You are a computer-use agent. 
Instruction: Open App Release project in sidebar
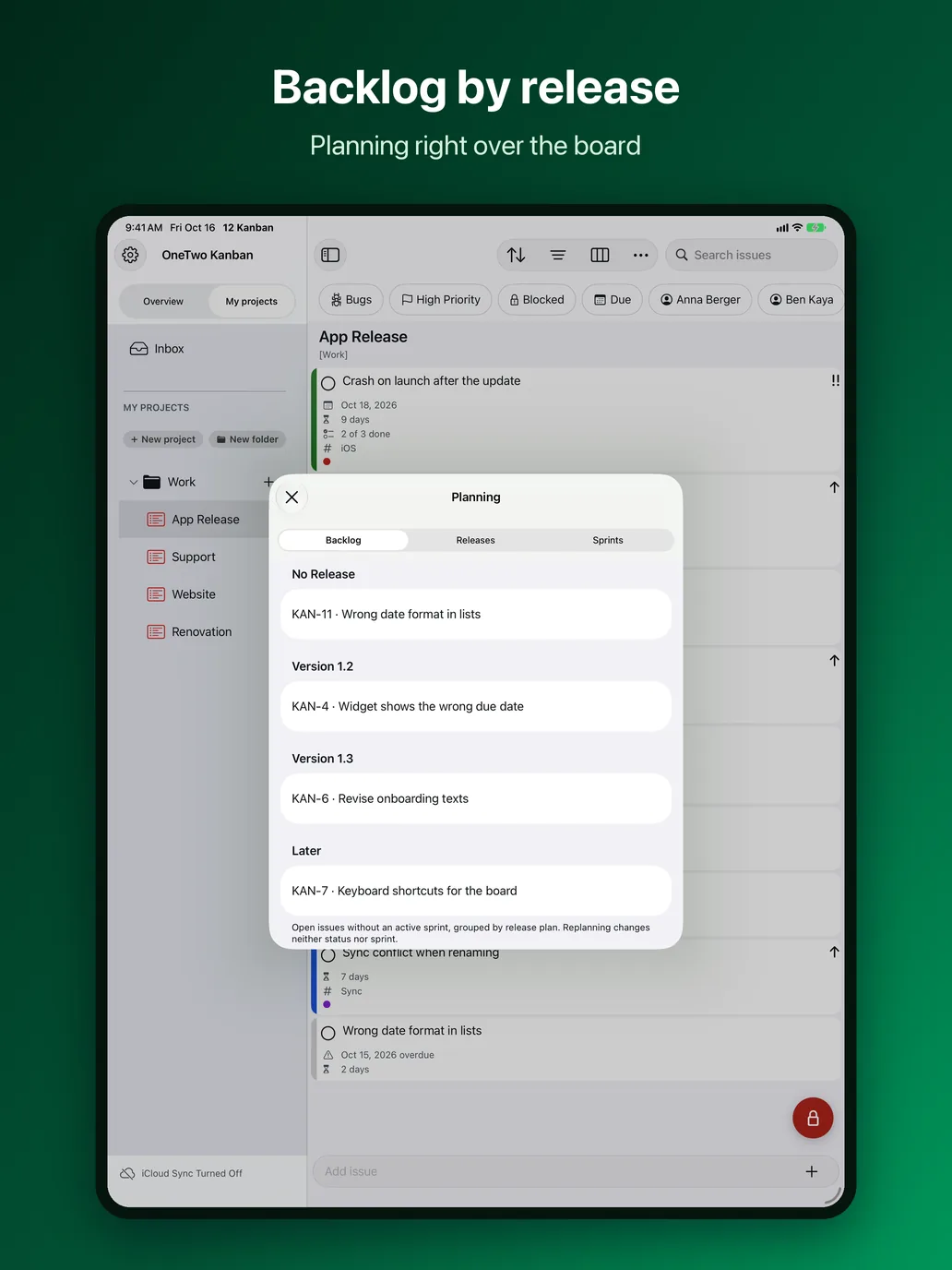click(x=194, y=520)
